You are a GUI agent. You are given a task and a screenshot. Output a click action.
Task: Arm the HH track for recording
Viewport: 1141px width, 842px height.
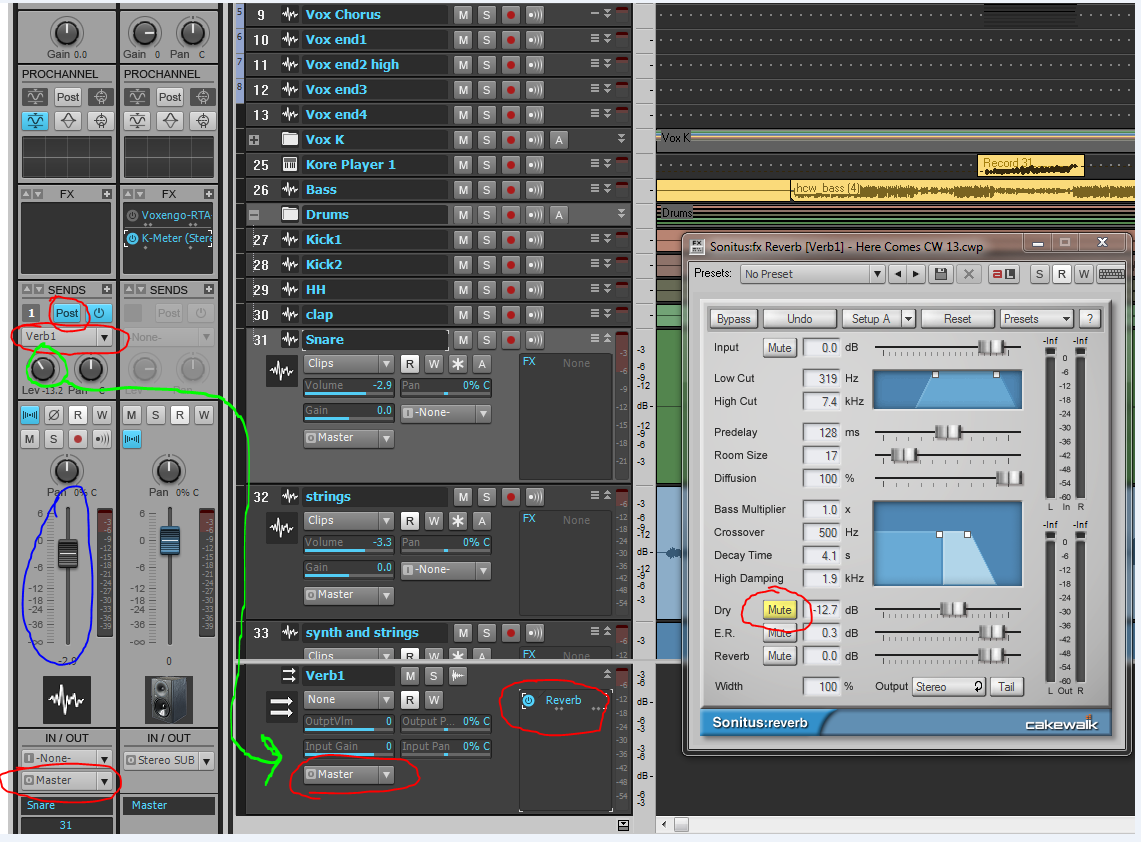click(511, 290)
